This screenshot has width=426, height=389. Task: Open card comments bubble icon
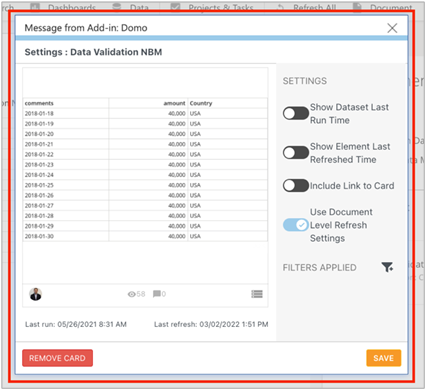[157, 294]
